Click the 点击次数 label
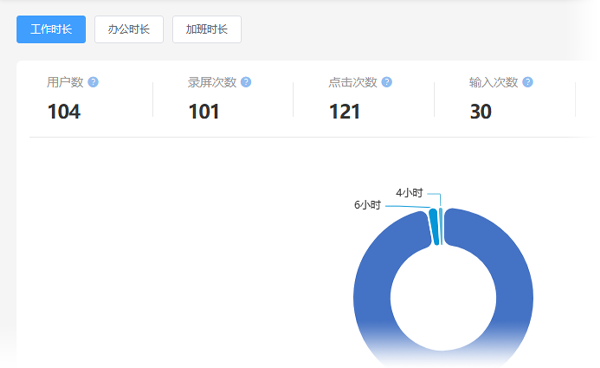The image size is (600, 368). (353, 82)
